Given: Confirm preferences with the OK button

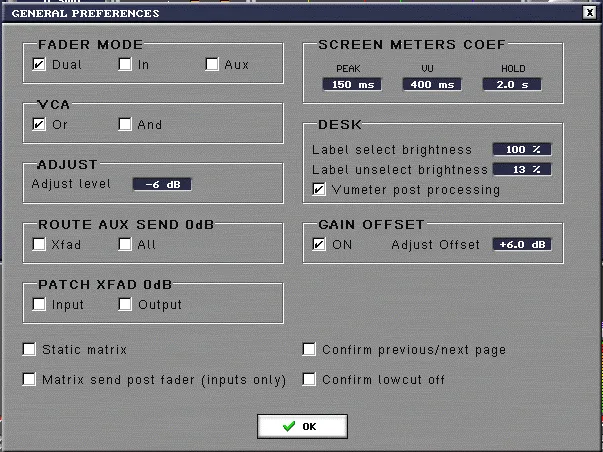Looking at the screenshot, I should 302,426.
